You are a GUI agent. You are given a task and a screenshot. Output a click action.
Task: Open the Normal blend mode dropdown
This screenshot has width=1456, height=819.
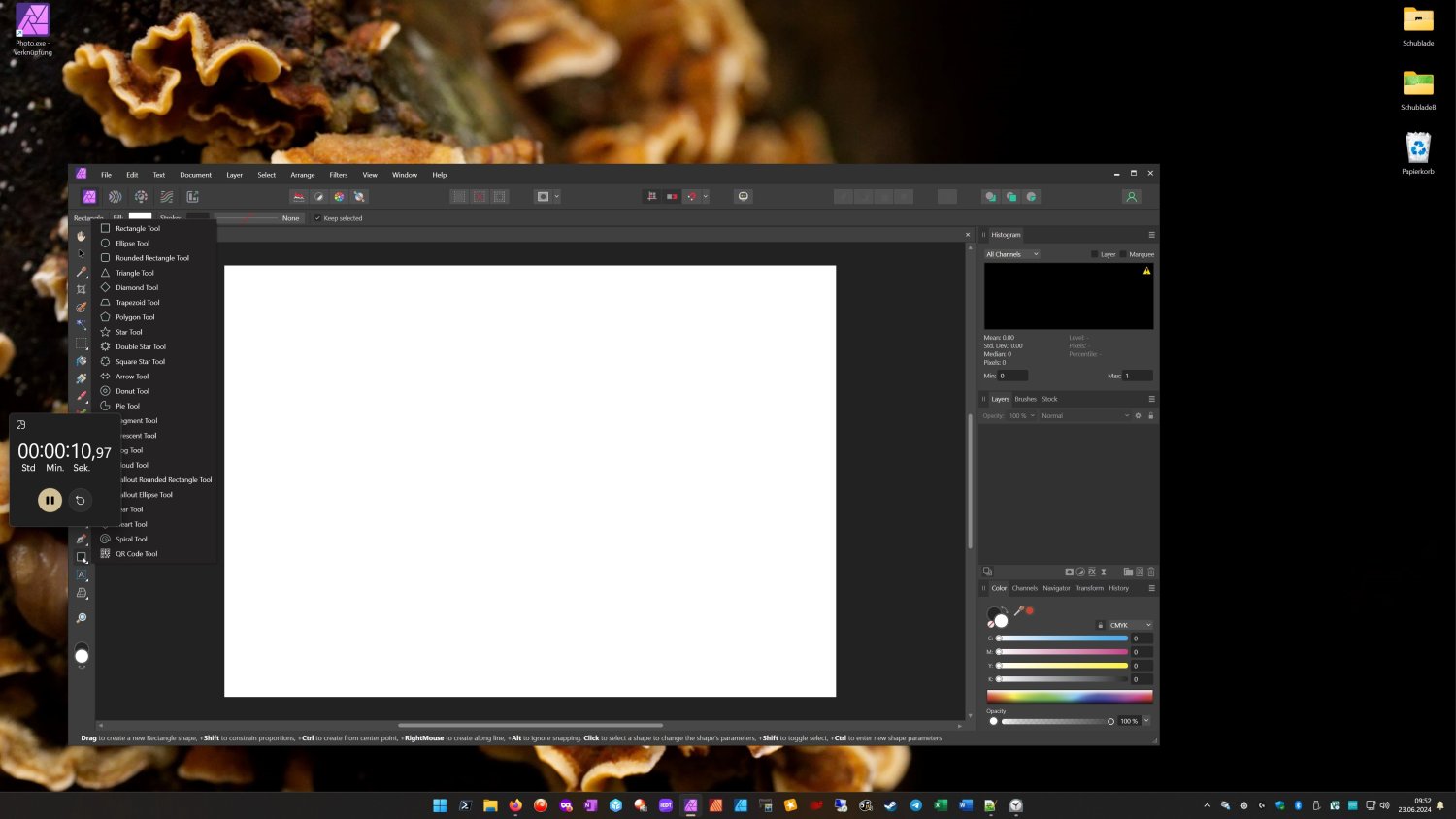click(x=1084, y=416)
